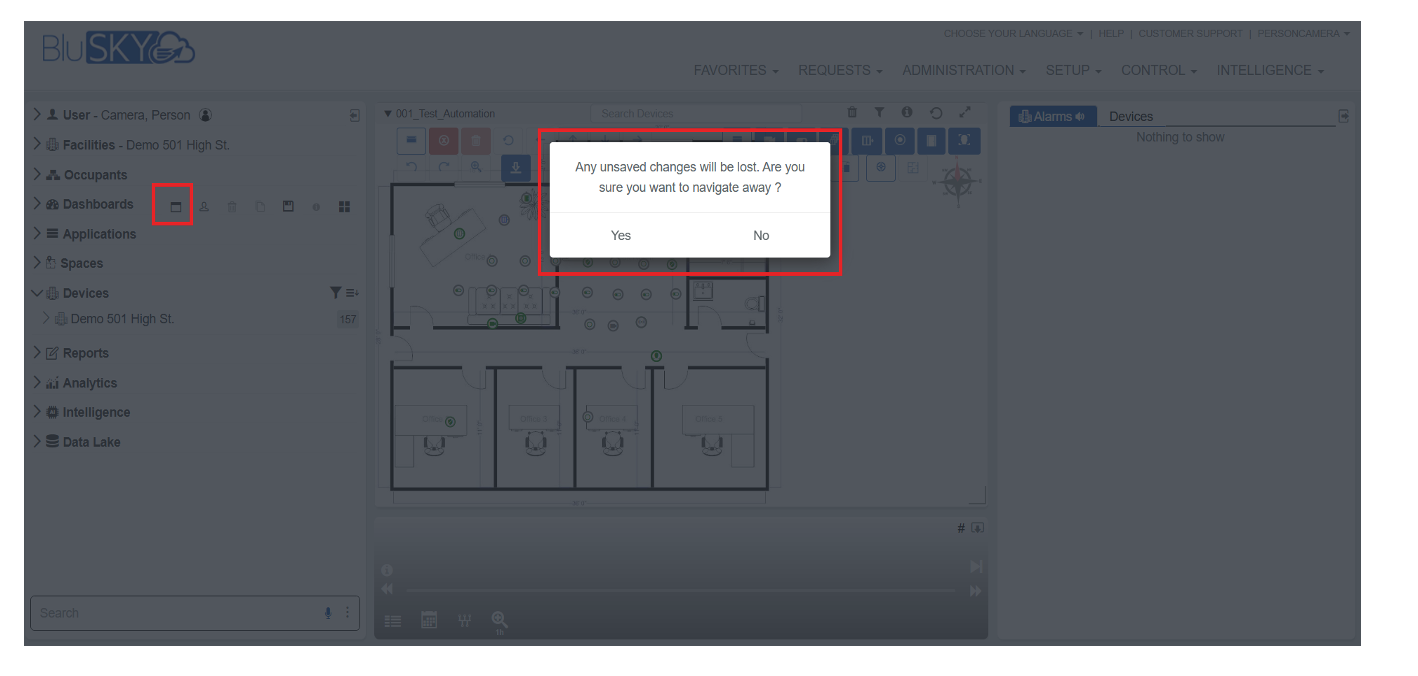This screenshot has height=676, width=1418.
Task: Click the calendar icon in timeline panel
Action: coord(429,620)
